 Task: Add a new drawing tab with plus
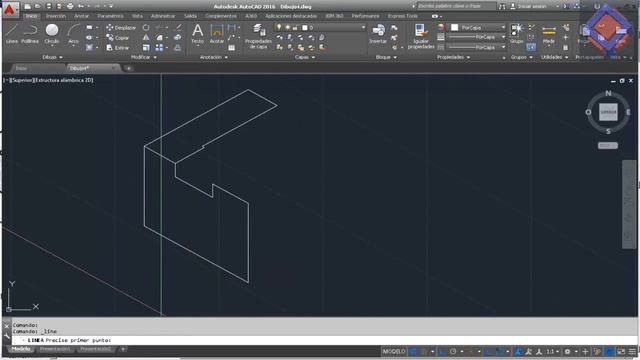pos(129,68)
